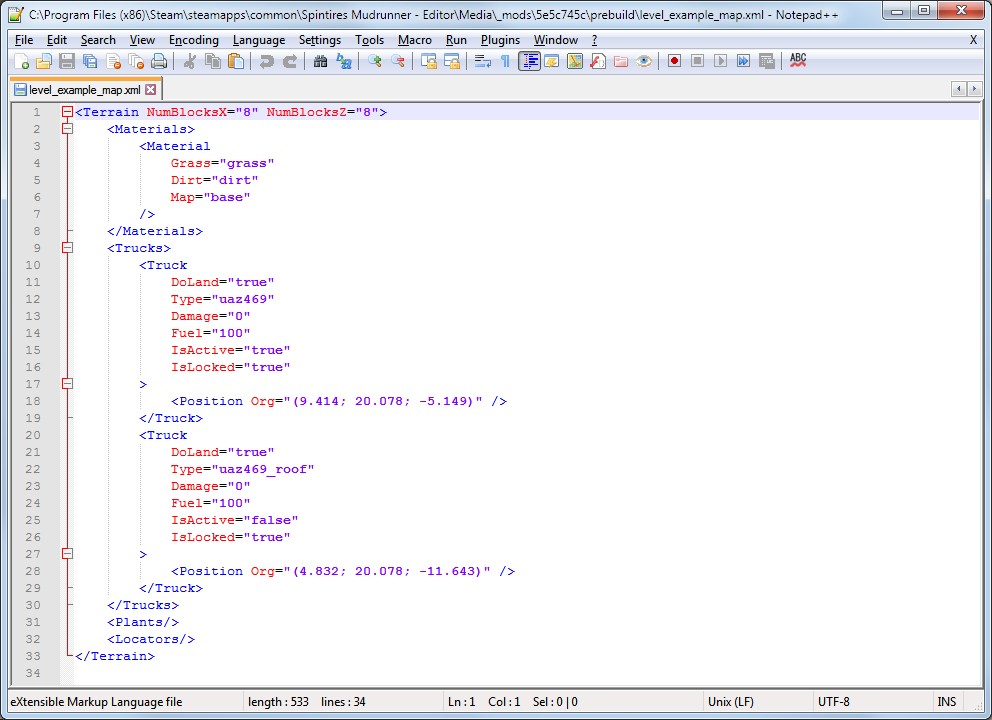Open the View menu
The image size is (992, 720).
tap(142, 40)
